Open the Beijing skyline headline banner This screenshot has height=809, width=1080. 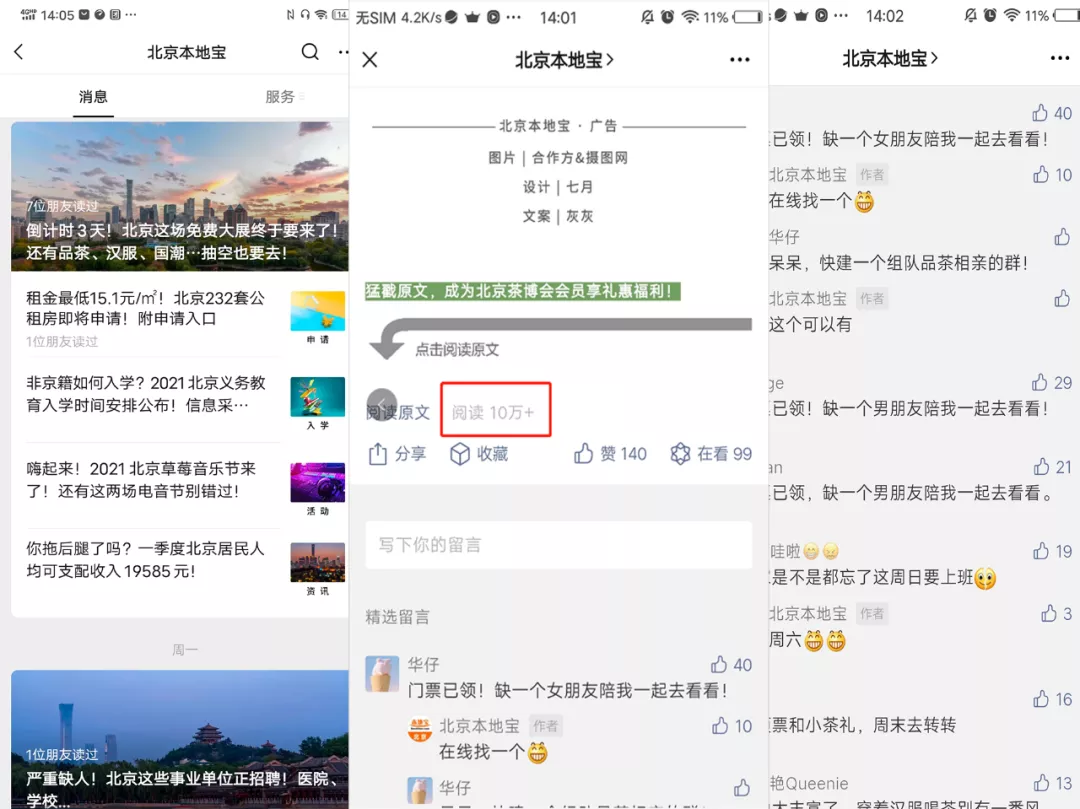click(180, 196)
